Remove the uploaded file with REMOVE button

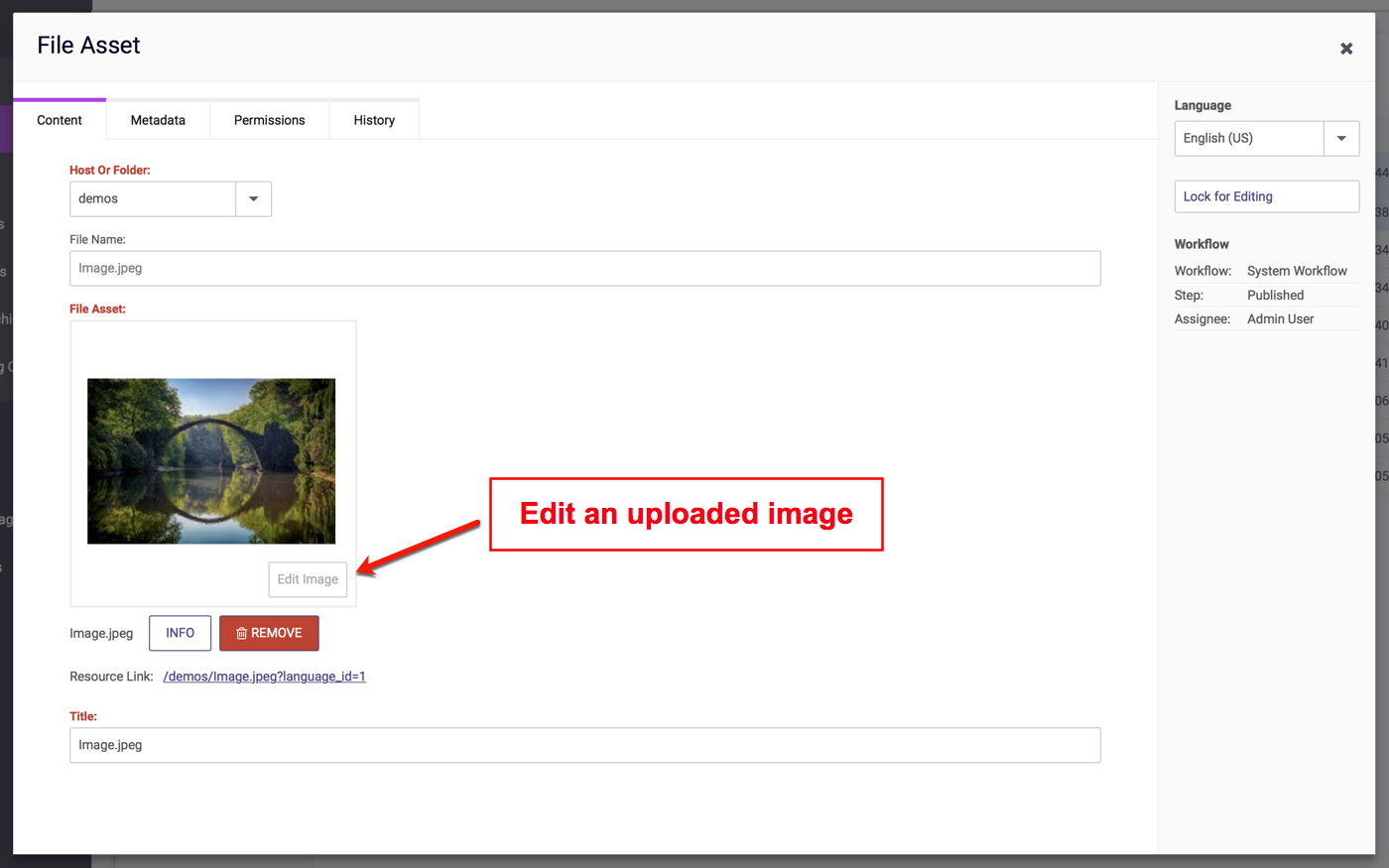269,633
